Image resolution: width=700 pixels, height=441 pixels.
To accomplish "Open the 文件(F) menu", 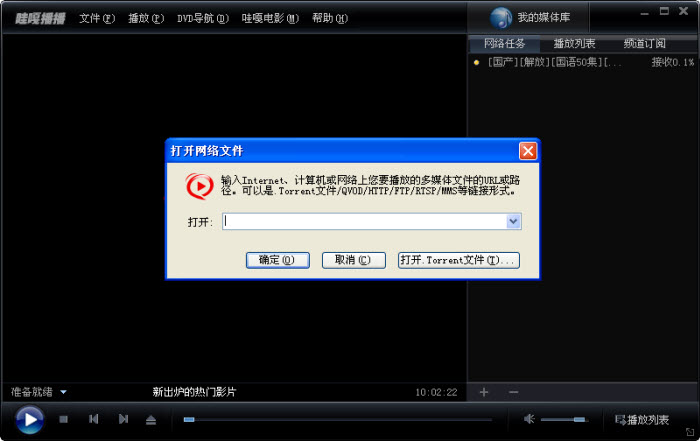I will pos(97,18).
